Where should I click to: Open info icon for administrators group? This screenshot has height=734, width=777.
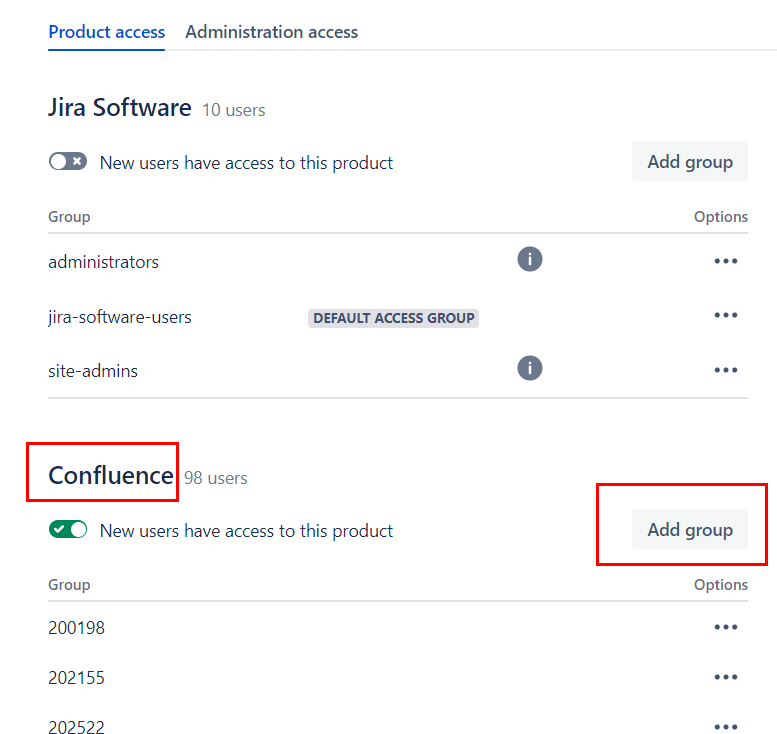click(x=530, y=259)
